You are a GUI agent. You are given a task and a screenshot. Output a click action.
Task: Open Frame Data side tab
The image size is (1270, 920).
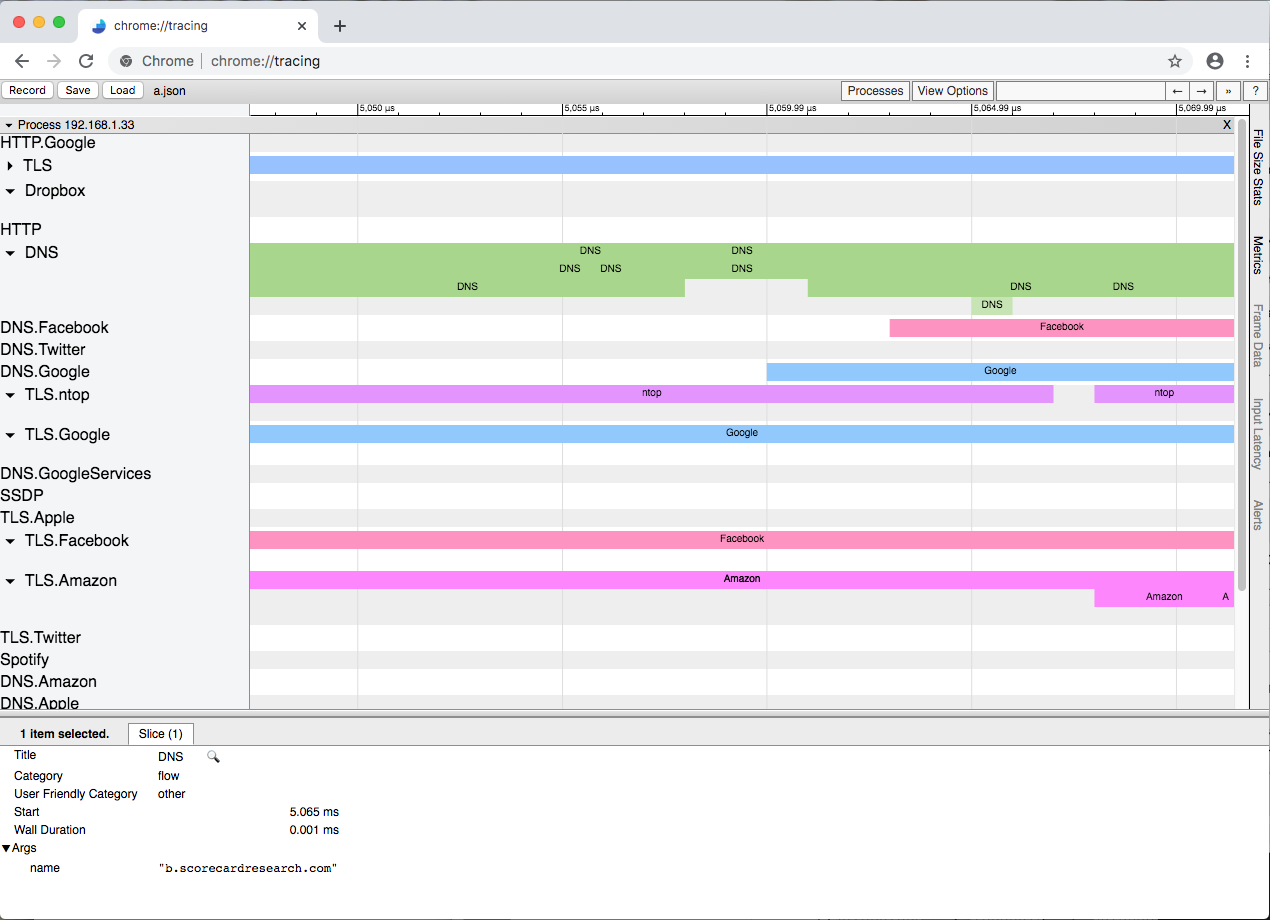[1258, 335]
